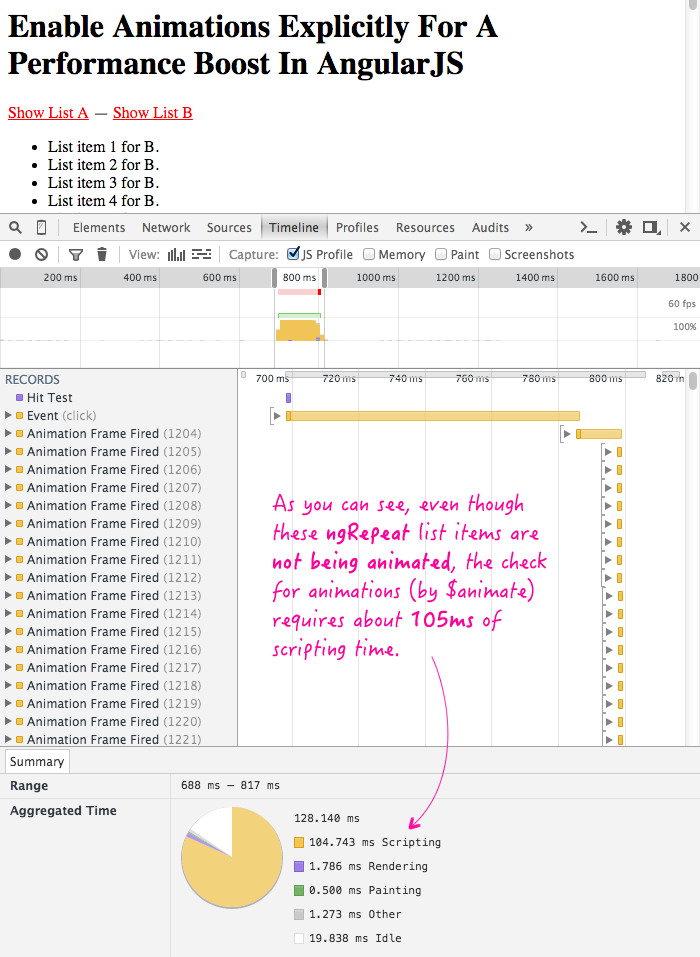This screenshot has width=700, height=957.
Task: Click the 800 ms overview ruler label
Action: 299,278
